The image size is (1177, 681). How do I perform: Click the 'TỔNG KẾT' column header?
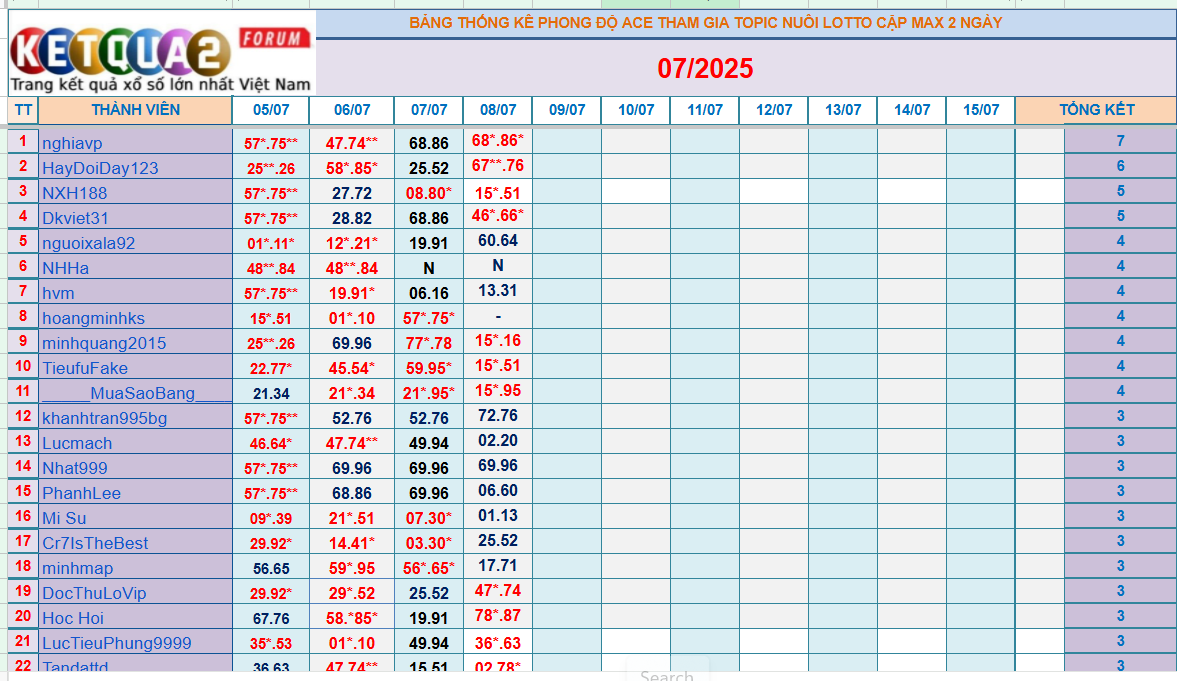click(x=1097, y=110)
